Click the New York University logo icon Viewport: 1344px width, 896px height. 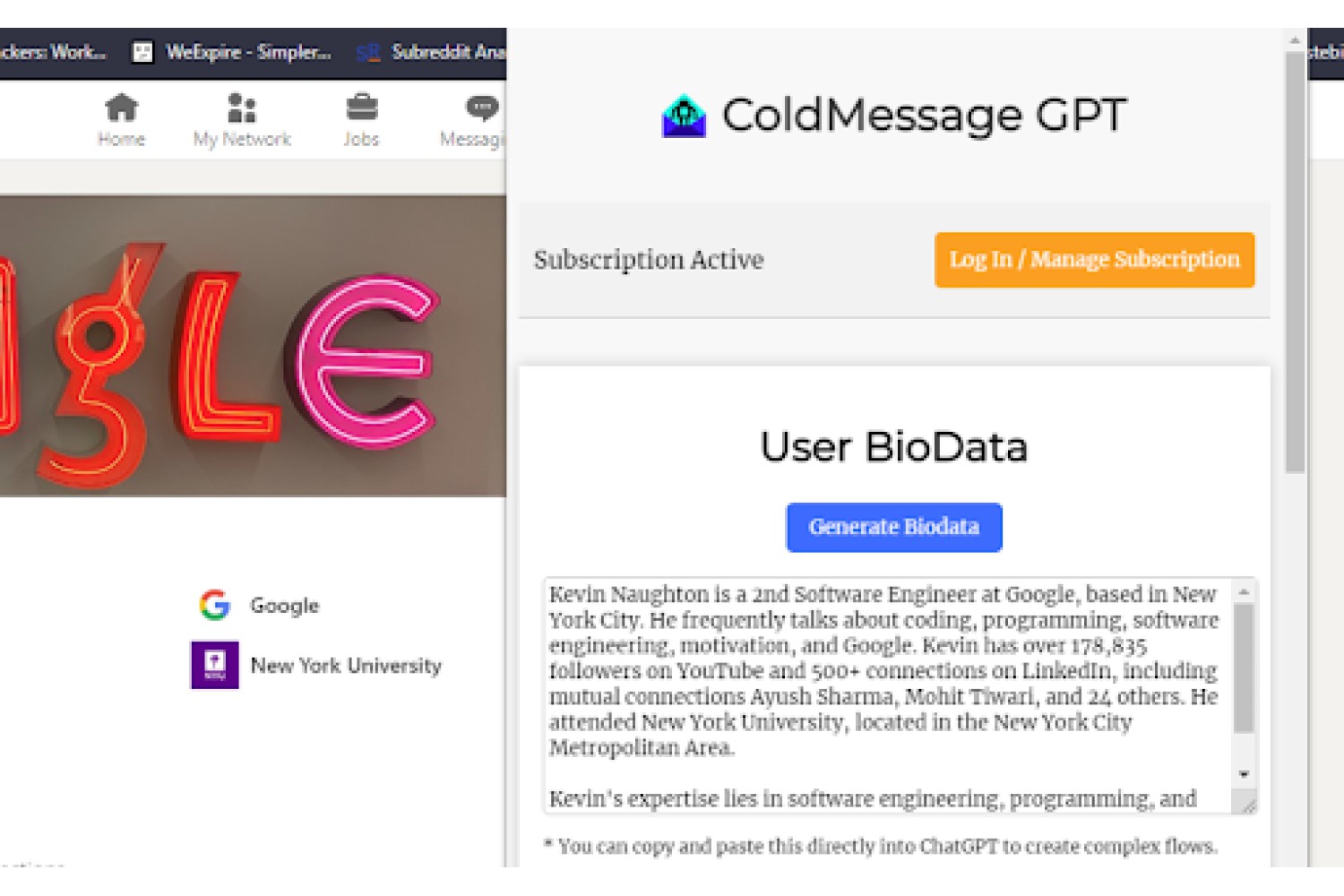pyautogui.click(x=215, y=665)
